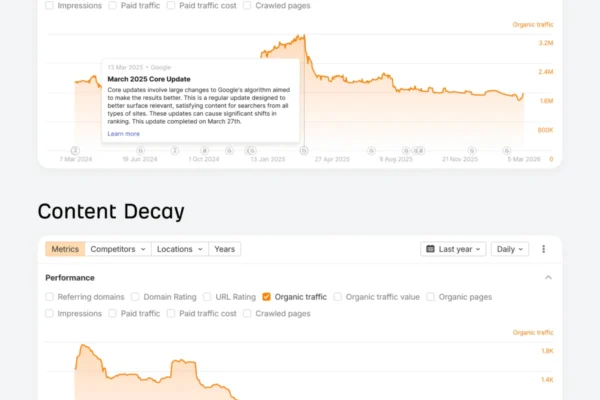Switch to the Metrics tab

coord(65,249)
